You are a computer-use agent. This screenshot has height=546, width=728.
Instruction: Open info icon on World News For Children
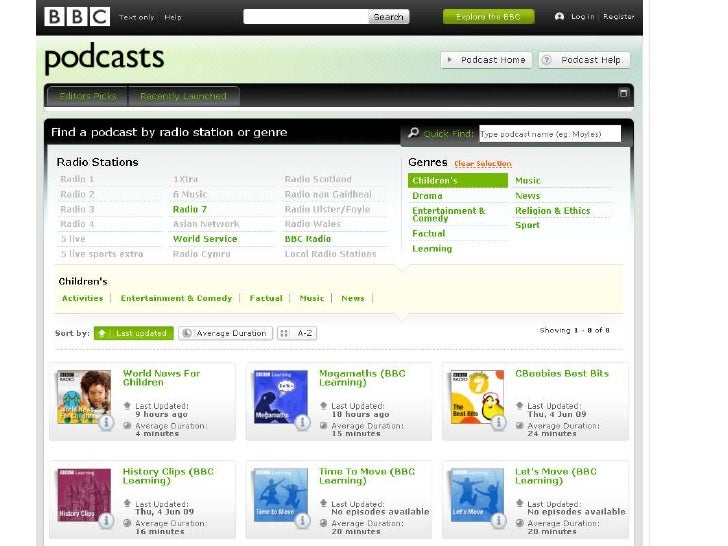click(106, 422)
